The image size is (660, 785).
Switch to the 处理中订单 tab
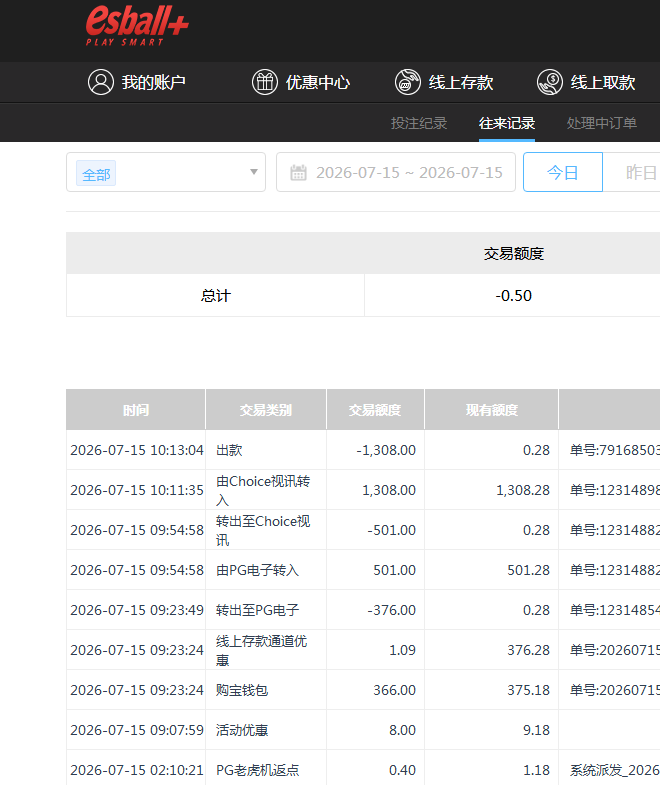click(601, 123)
